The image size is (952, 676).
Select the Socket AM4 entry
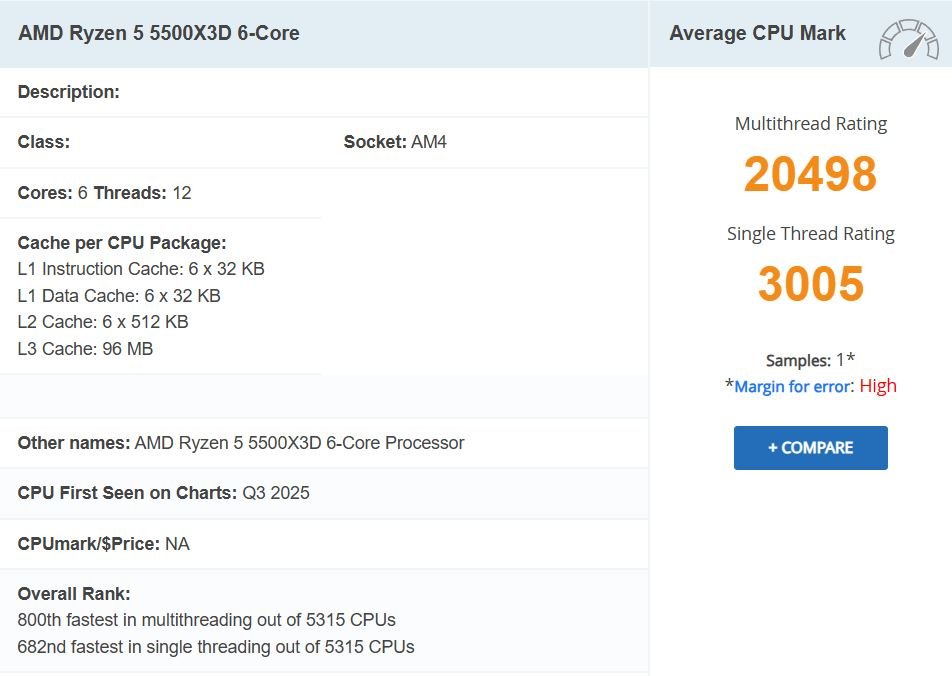click(395, 142)
